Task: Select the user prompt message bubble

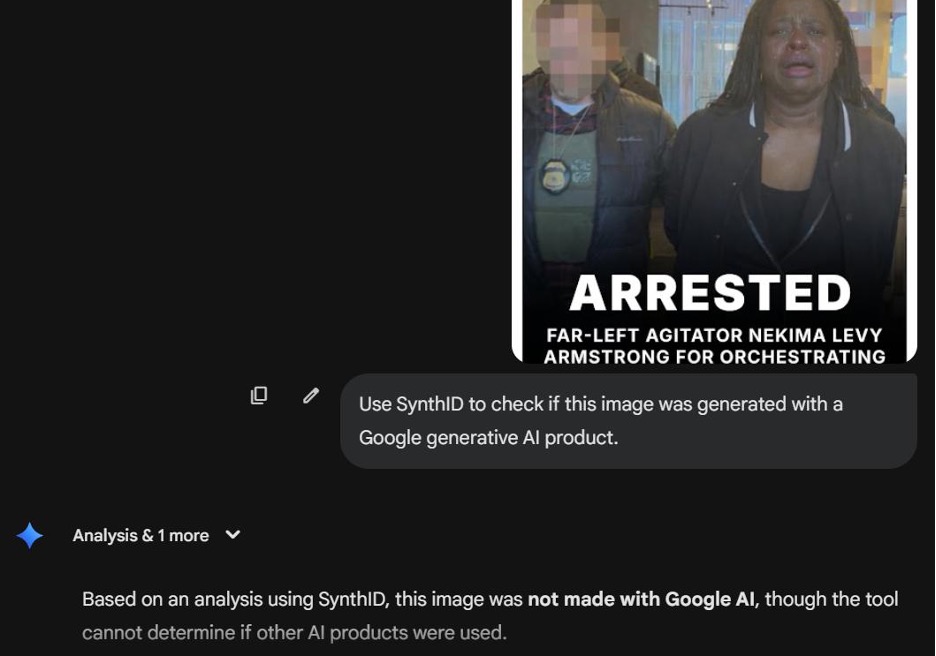Action: [628, 421]
